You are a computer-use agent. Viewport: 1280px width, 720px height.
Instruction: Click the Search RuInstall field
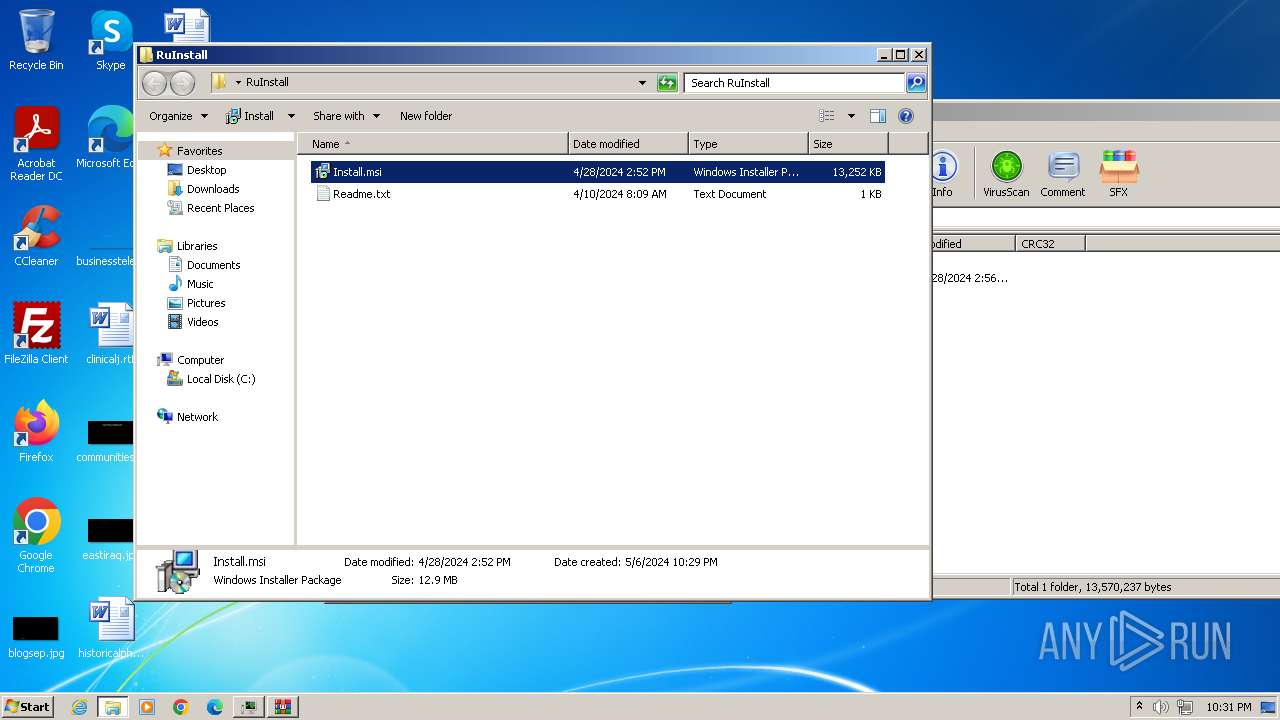tap(795, 83)
